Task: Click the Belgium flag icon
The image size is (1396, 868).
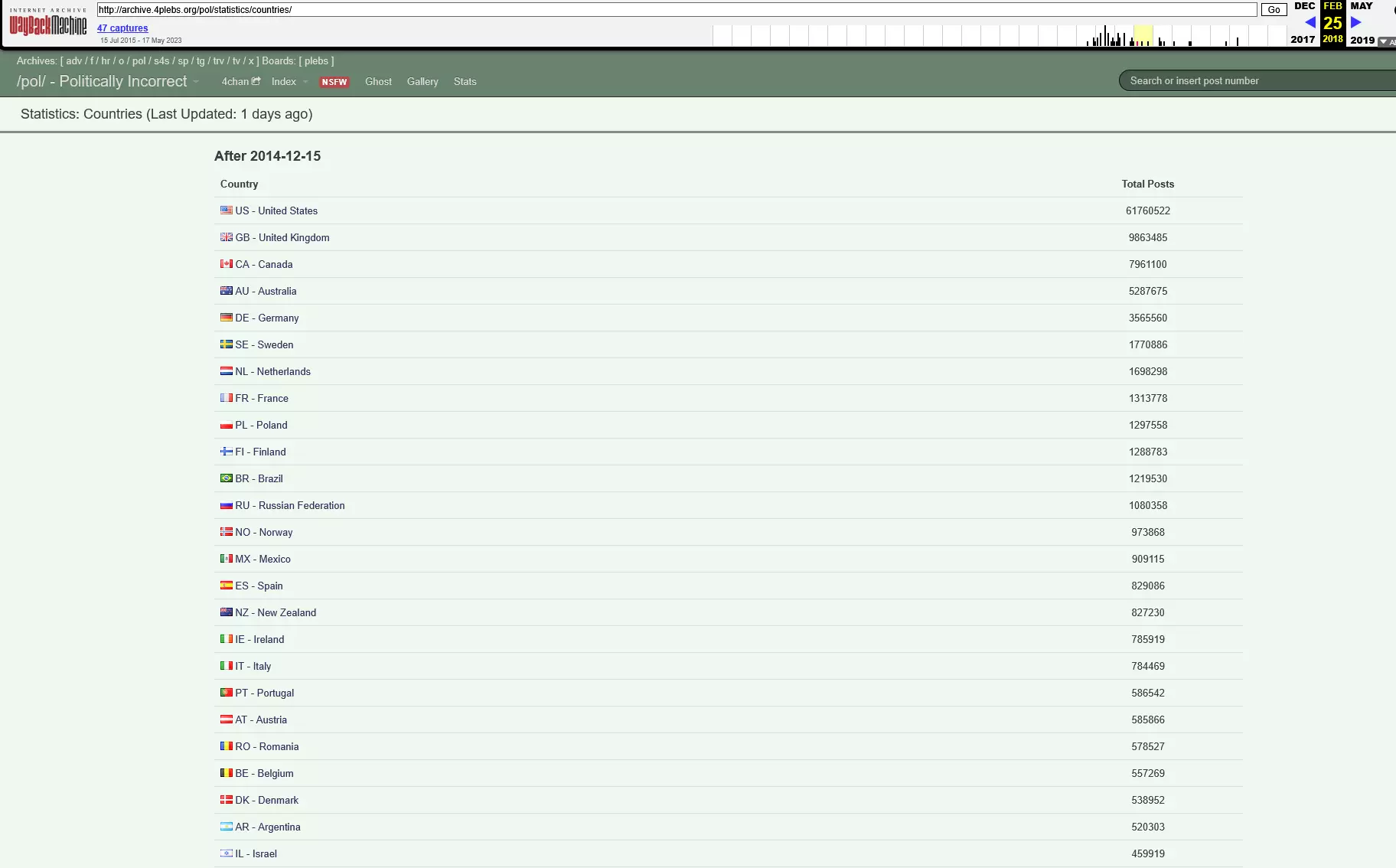Action: pyautogui.click(x=227, y=772)
